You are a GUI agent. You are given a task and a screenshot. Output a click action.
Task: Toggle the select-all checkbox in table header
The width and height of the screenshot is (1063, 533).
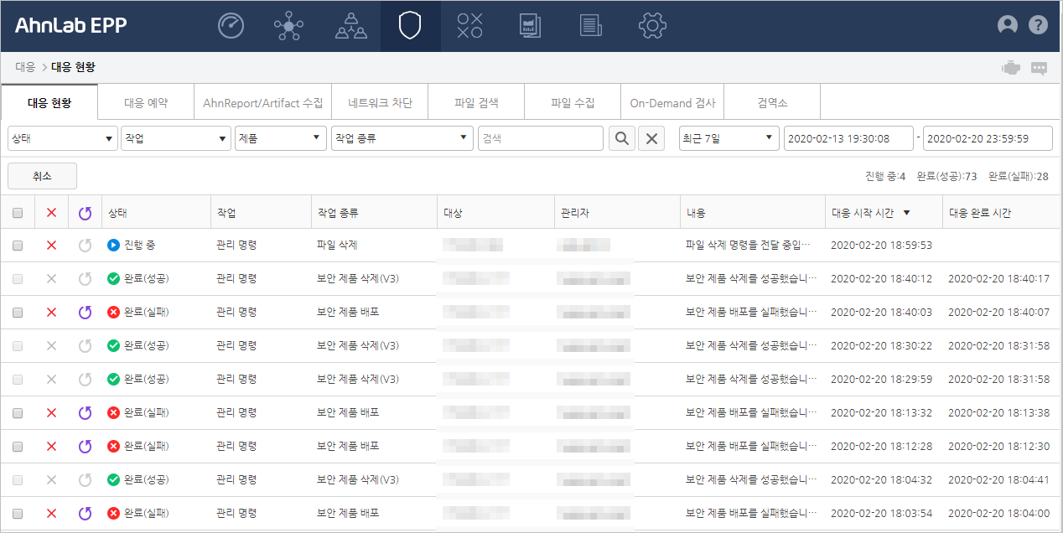(x=17, y=213)
